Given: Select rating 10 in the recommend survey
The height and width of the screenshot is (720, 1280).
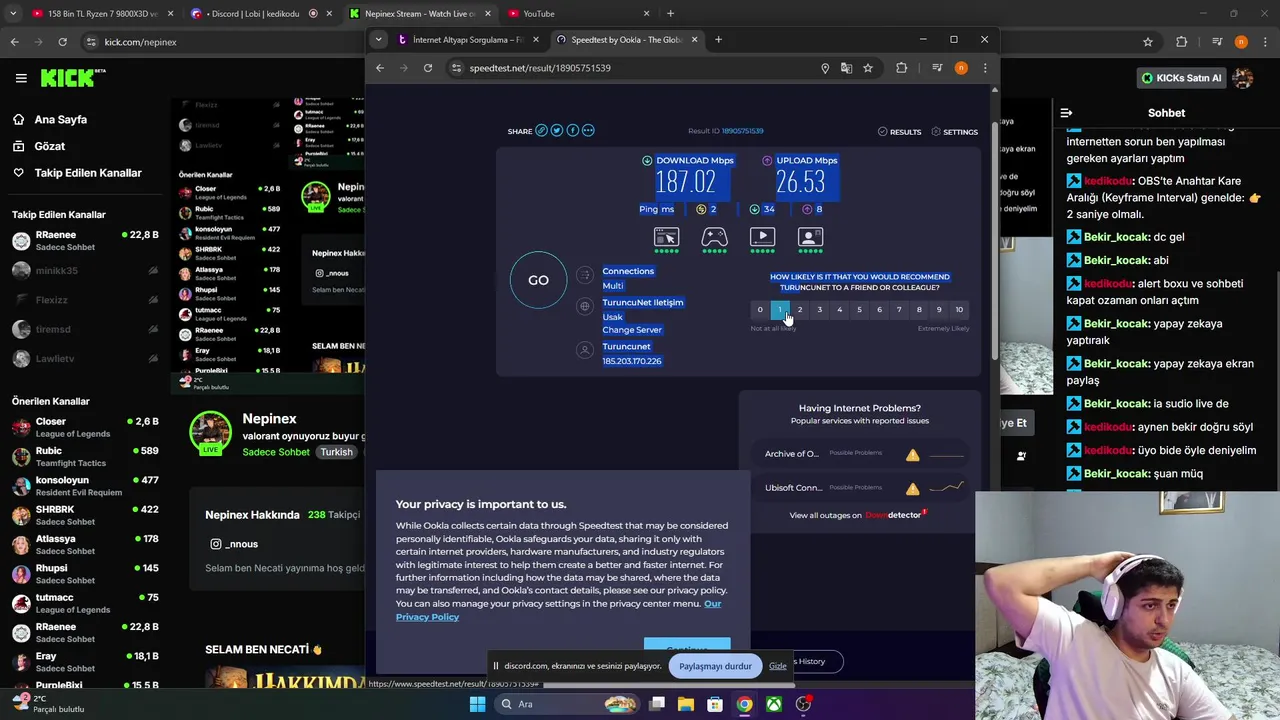Looking at the screenshot, I should [959, 310].
